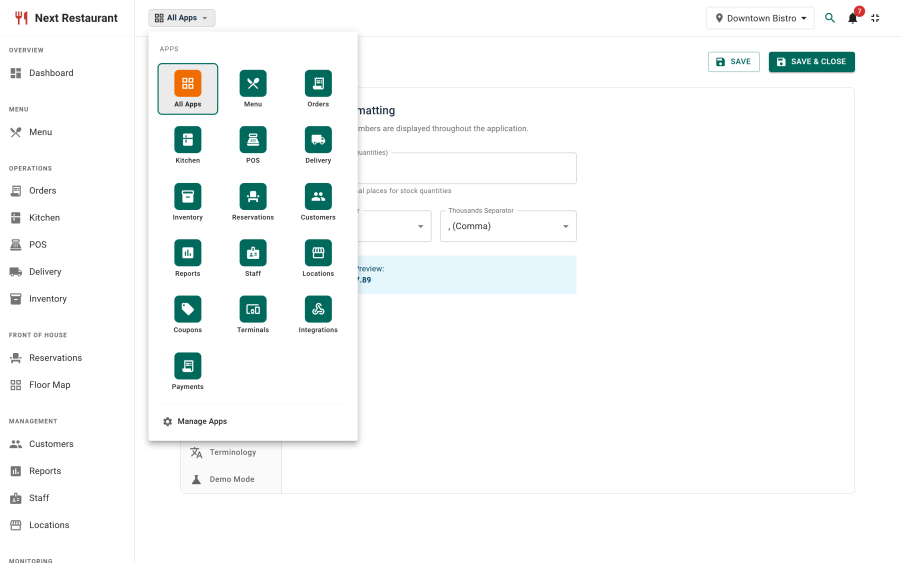Open Reports in the sidebar
Screen dimensions: 900x563
tap(67, 471)
